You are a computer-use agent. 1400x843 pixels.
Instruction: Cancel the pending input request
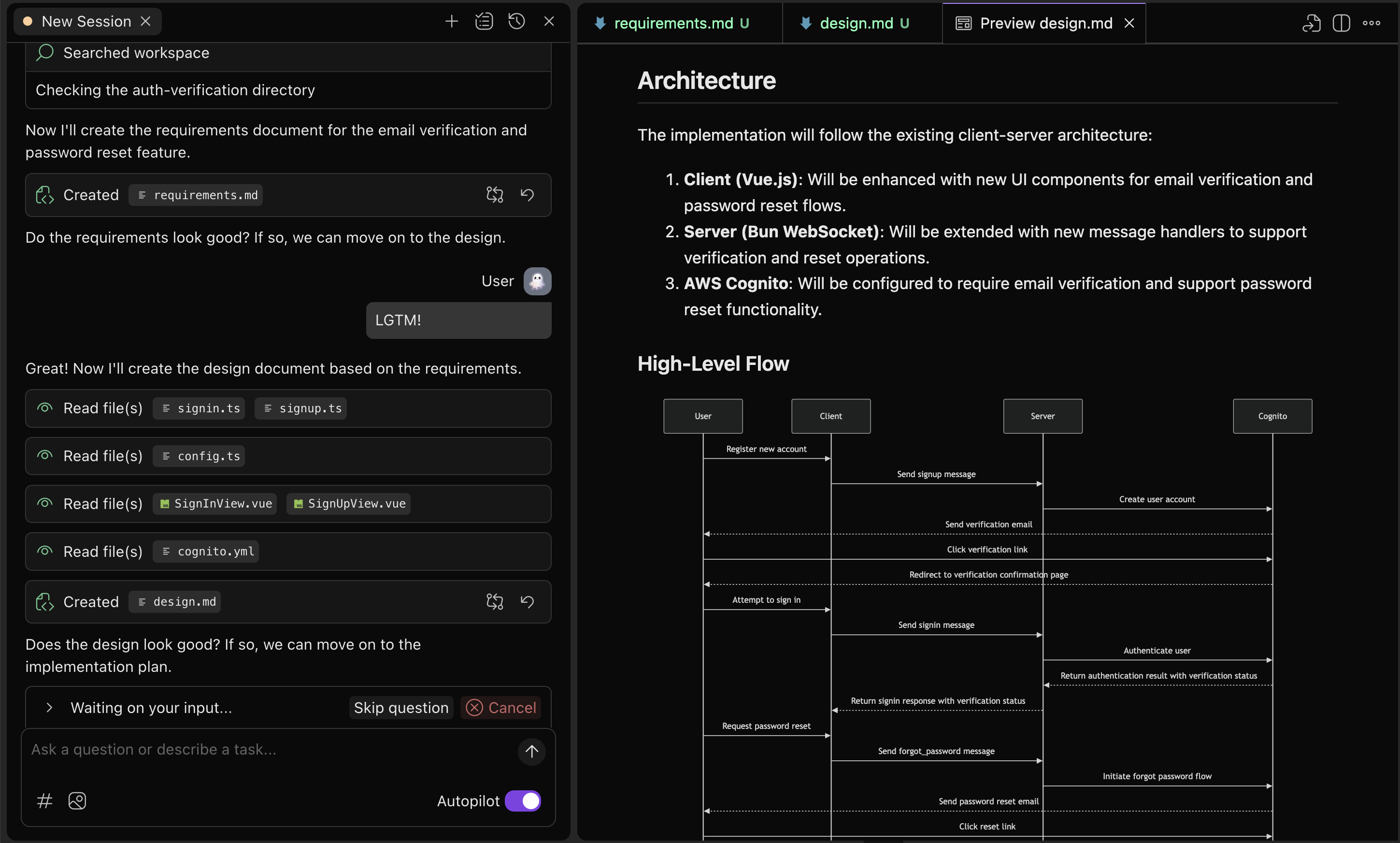tap(501, 708)
